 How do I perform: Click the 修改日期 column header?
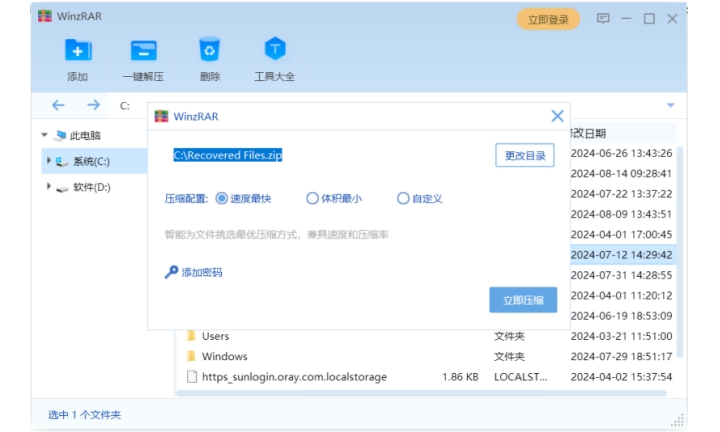click(588, 134)
